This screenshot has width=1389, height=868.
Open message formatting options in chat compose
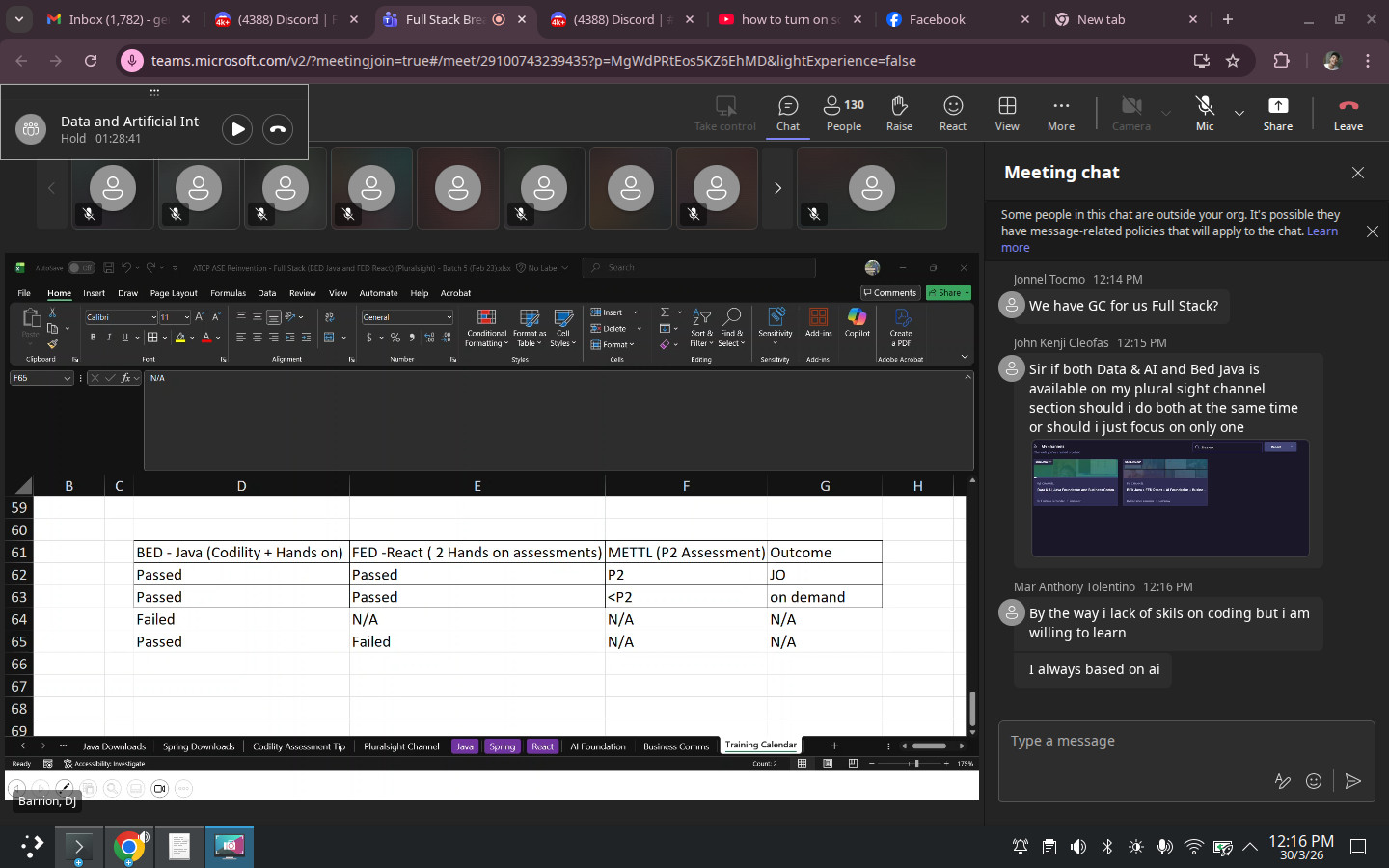(1283, 781)
